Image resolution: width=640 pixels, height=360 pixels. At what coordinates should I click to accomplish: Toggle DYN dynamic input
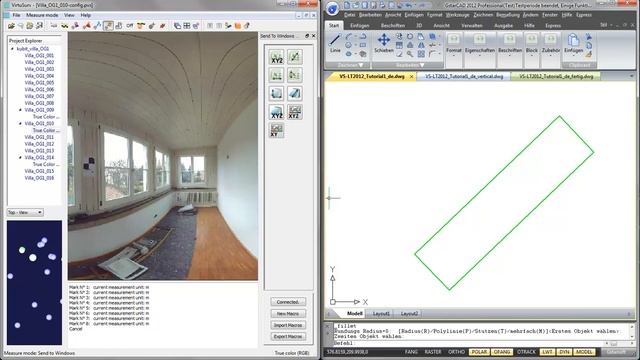pyautogui.click(x=564, y=352)
